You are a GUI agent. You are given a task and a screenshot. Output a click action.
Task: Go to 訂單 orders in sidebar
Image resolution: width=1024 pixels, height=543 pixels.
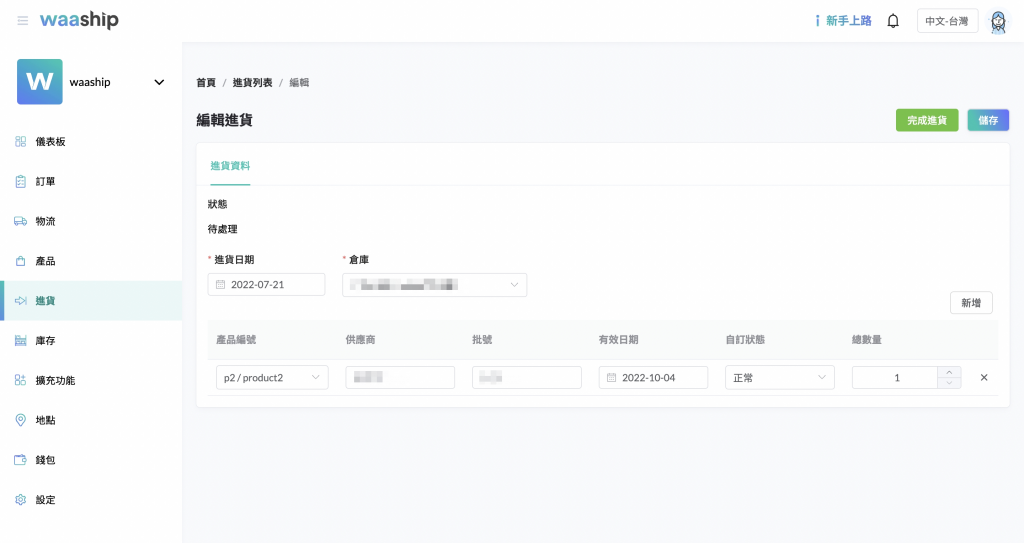(45, 182)
